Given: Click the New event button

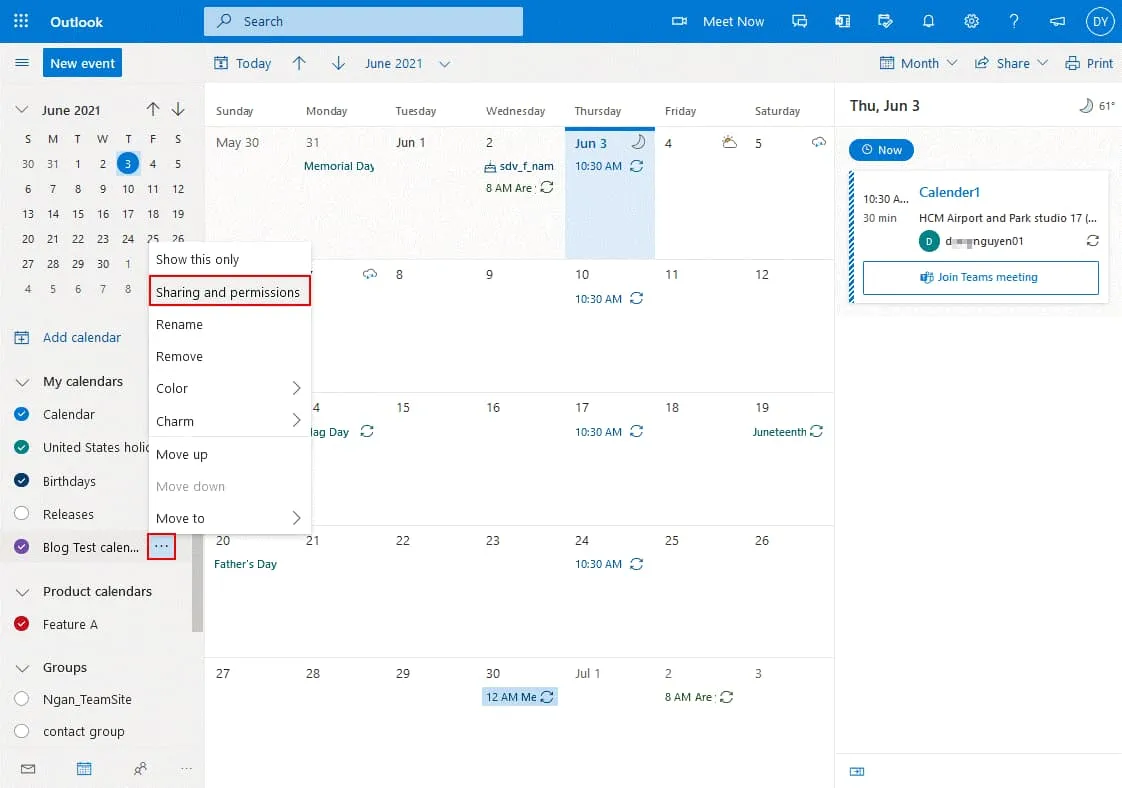Looking at the screenshot, I should 82,63.
